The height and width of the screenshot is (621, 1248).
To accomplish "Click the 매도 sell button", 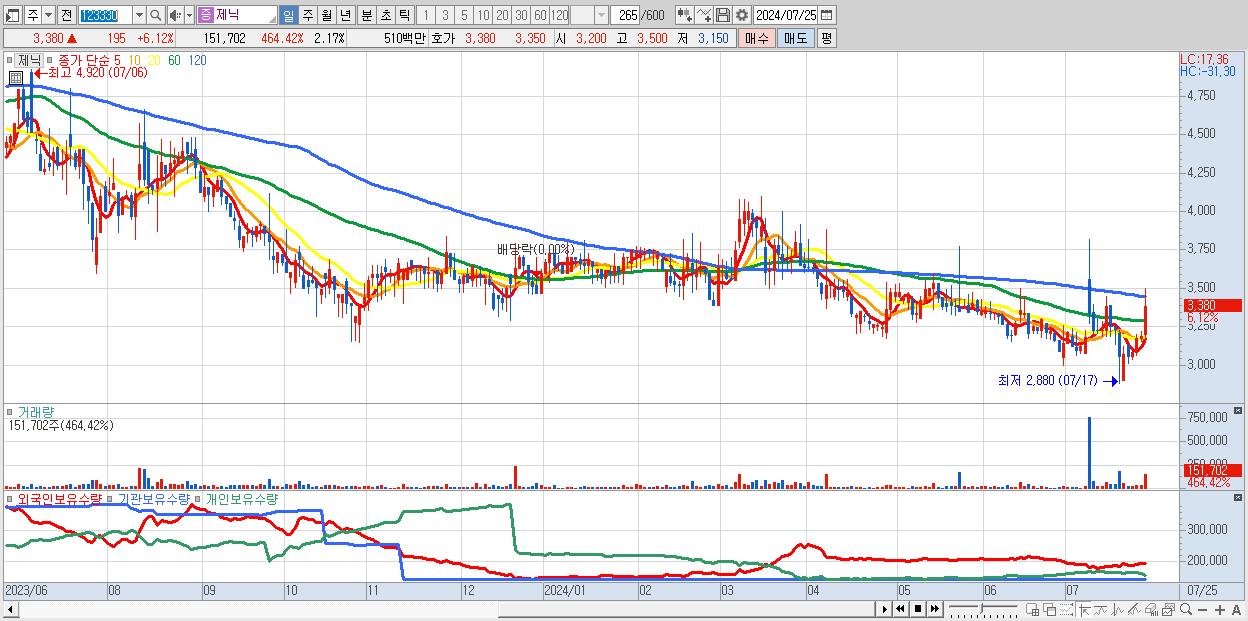I will click(795, 38).
